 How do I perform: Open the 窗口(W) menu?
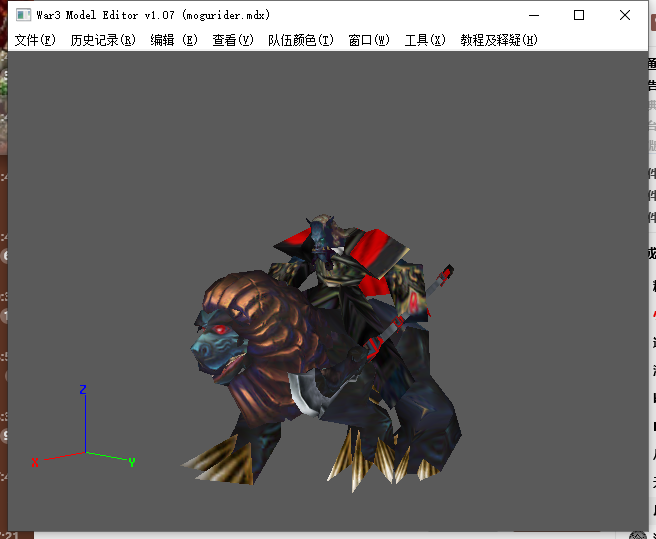[x=369, y=40]
